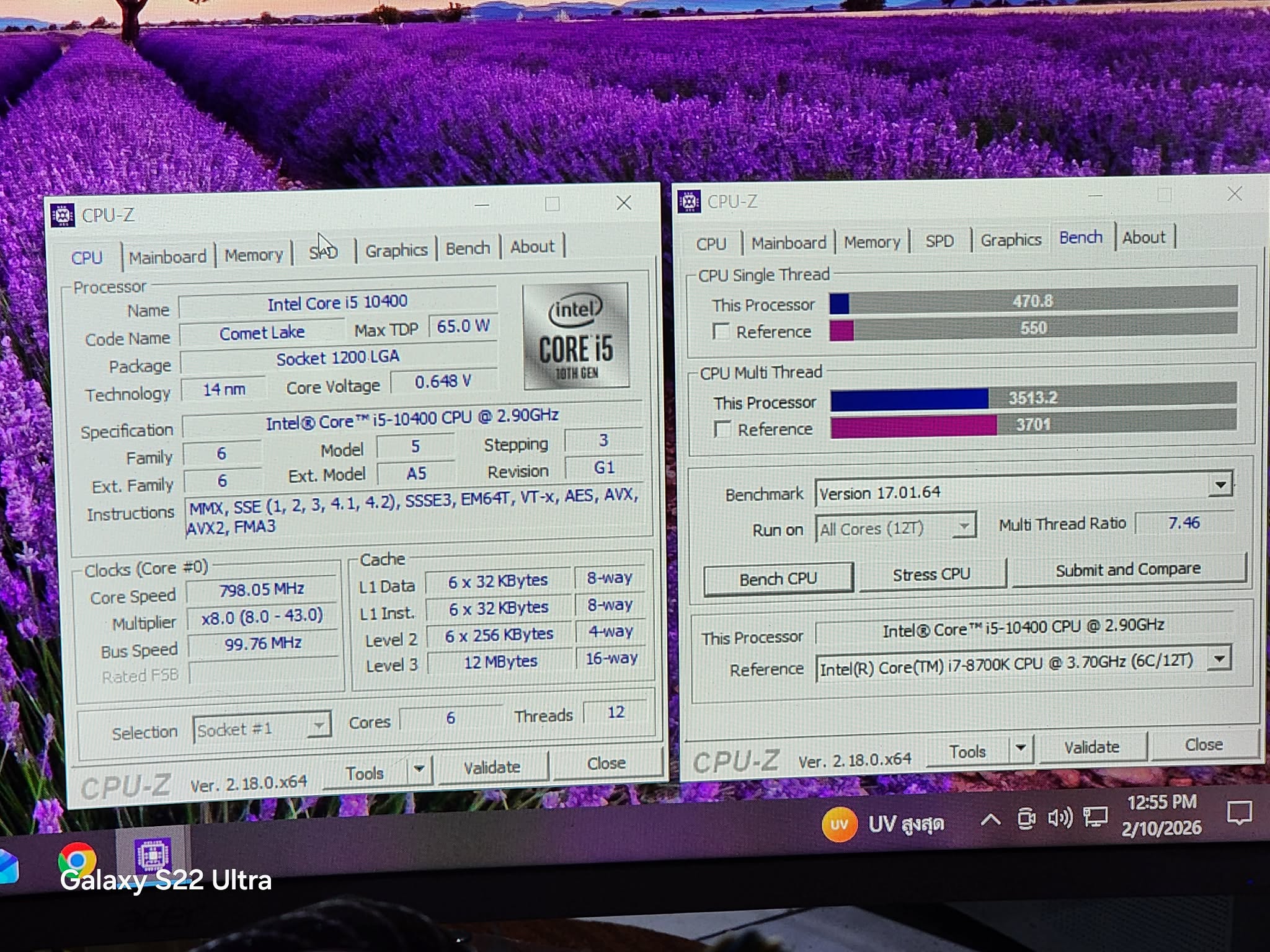Open the volume speaker tray icon
The width and height of the screenshot is (1270, 952).
(1059, 819)
